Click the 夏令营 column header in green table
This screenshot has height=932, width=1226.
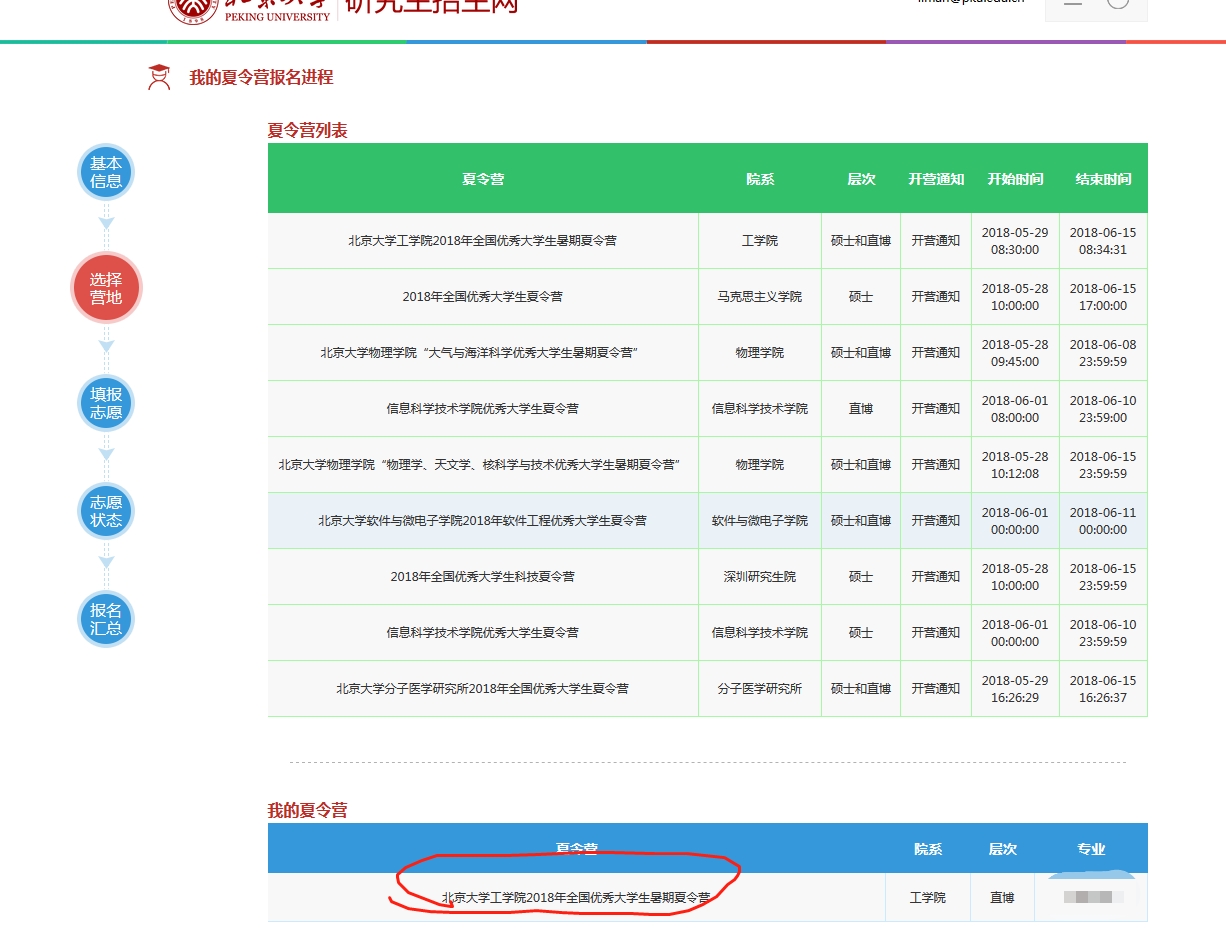pyautogui.click(x=482, y=179)
